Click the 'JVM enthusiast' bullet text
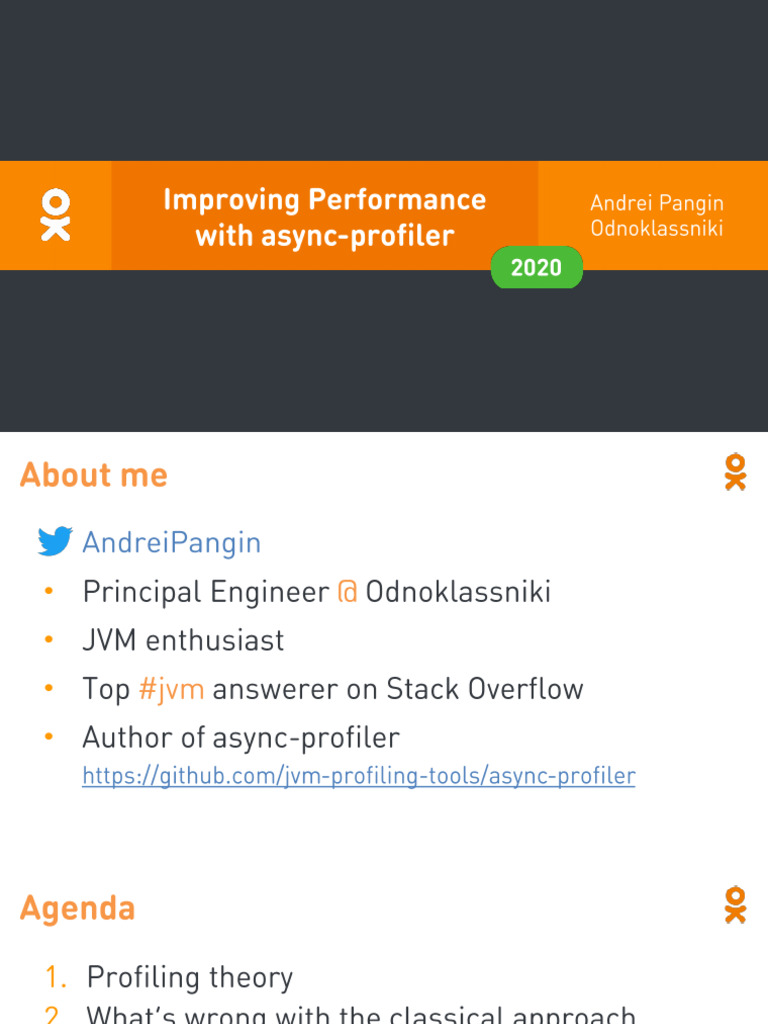The width and height of the screenshot is (768, 1024). (183, 640)
